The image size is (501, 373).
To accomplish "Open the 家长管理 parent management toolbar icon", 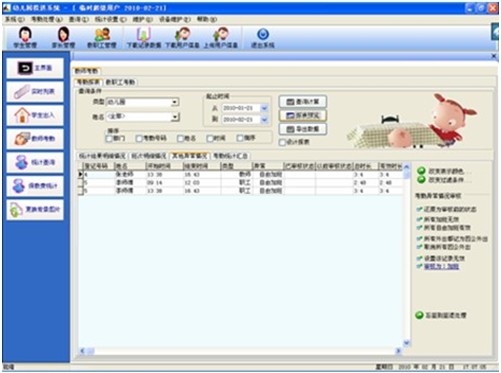I will click(x=63, y=38).
